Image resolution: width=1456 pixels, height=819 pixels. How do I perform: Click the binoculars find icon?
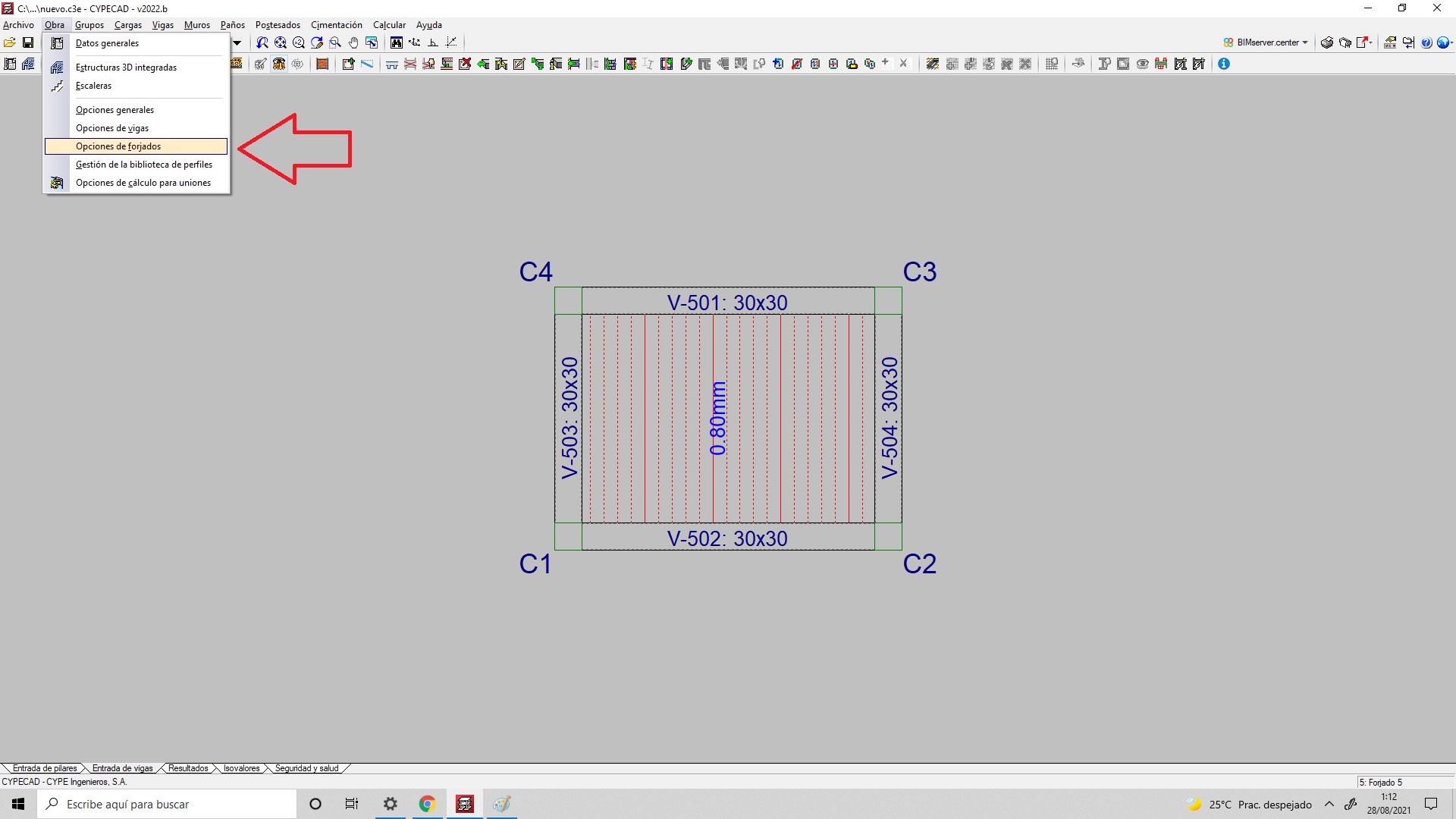(397, 42)
